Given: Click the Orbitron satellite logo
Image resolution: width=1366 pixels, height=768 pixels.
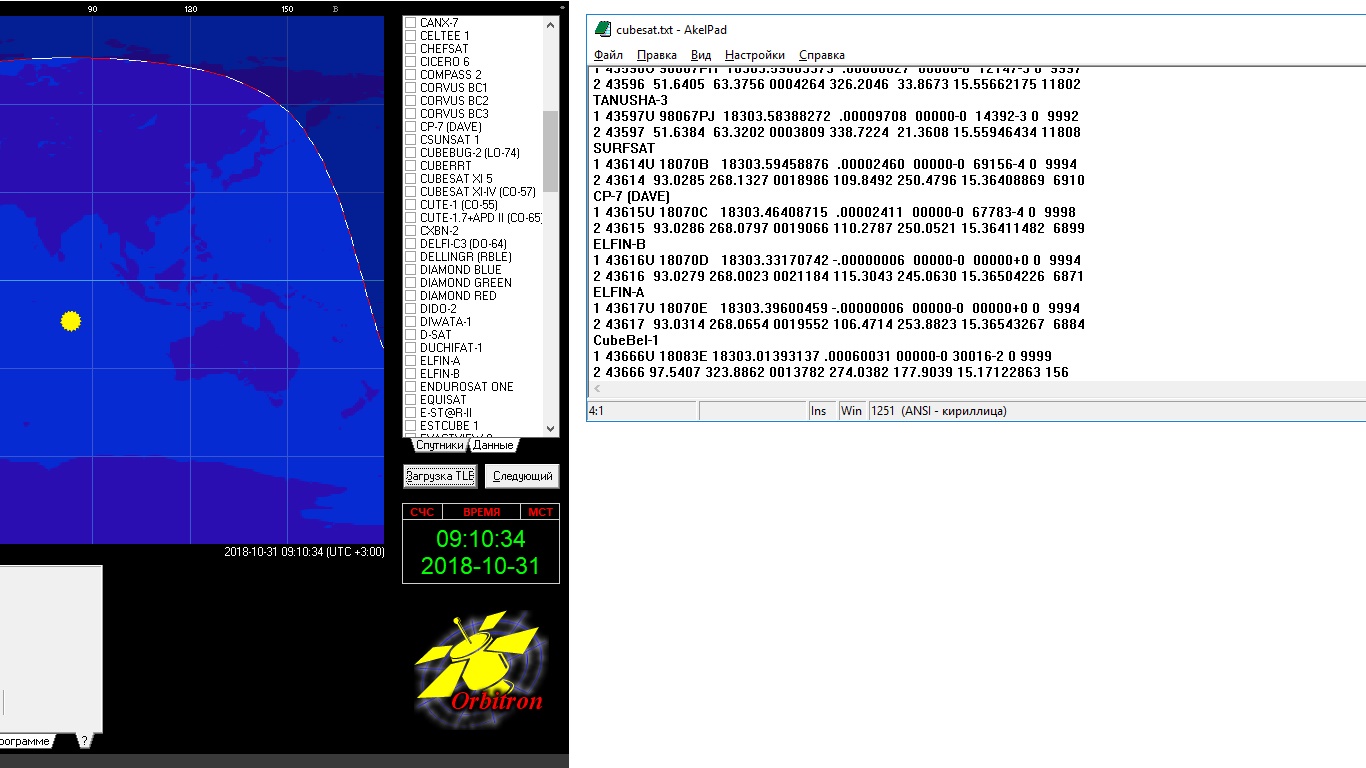Looking at the screenshot, I should tap(480, 662).
